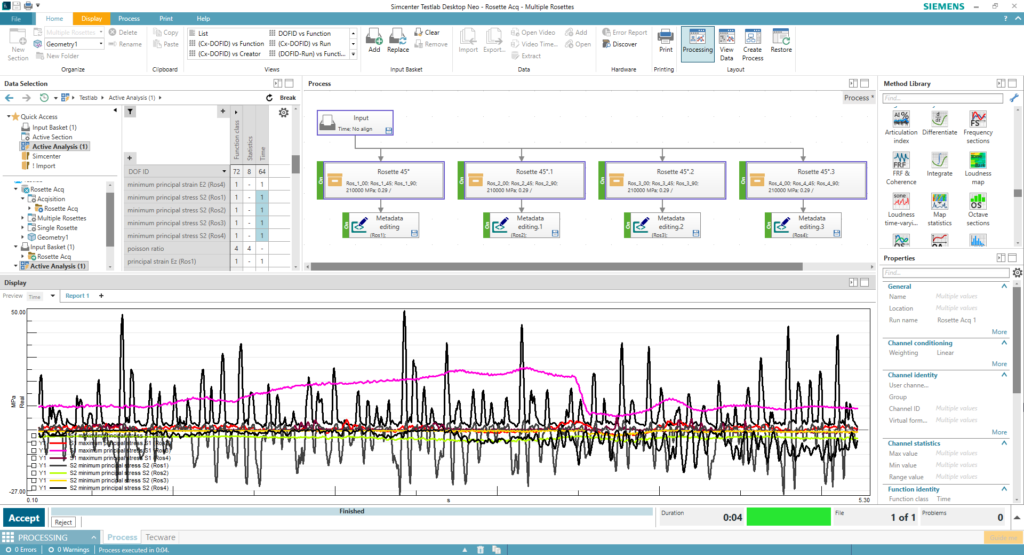Screen dimensions: 1024x555
Task: Tick the legend checkbox for S2 (Ros2)
Action: [x=35, y=473]
